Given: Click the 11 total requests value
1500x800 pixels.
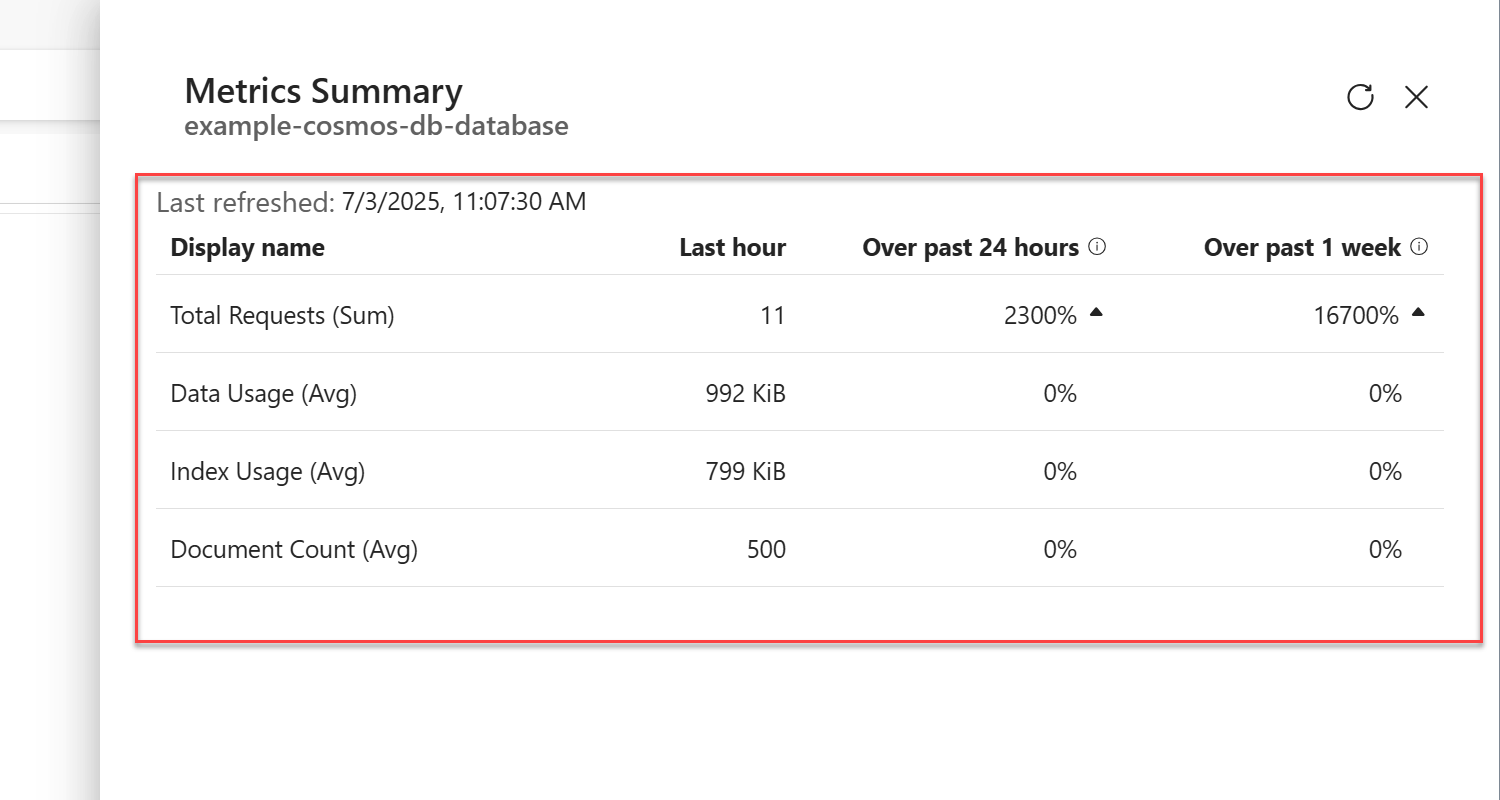Looking at the screenshot, I should pyautogui.click(x=772, y=315).
